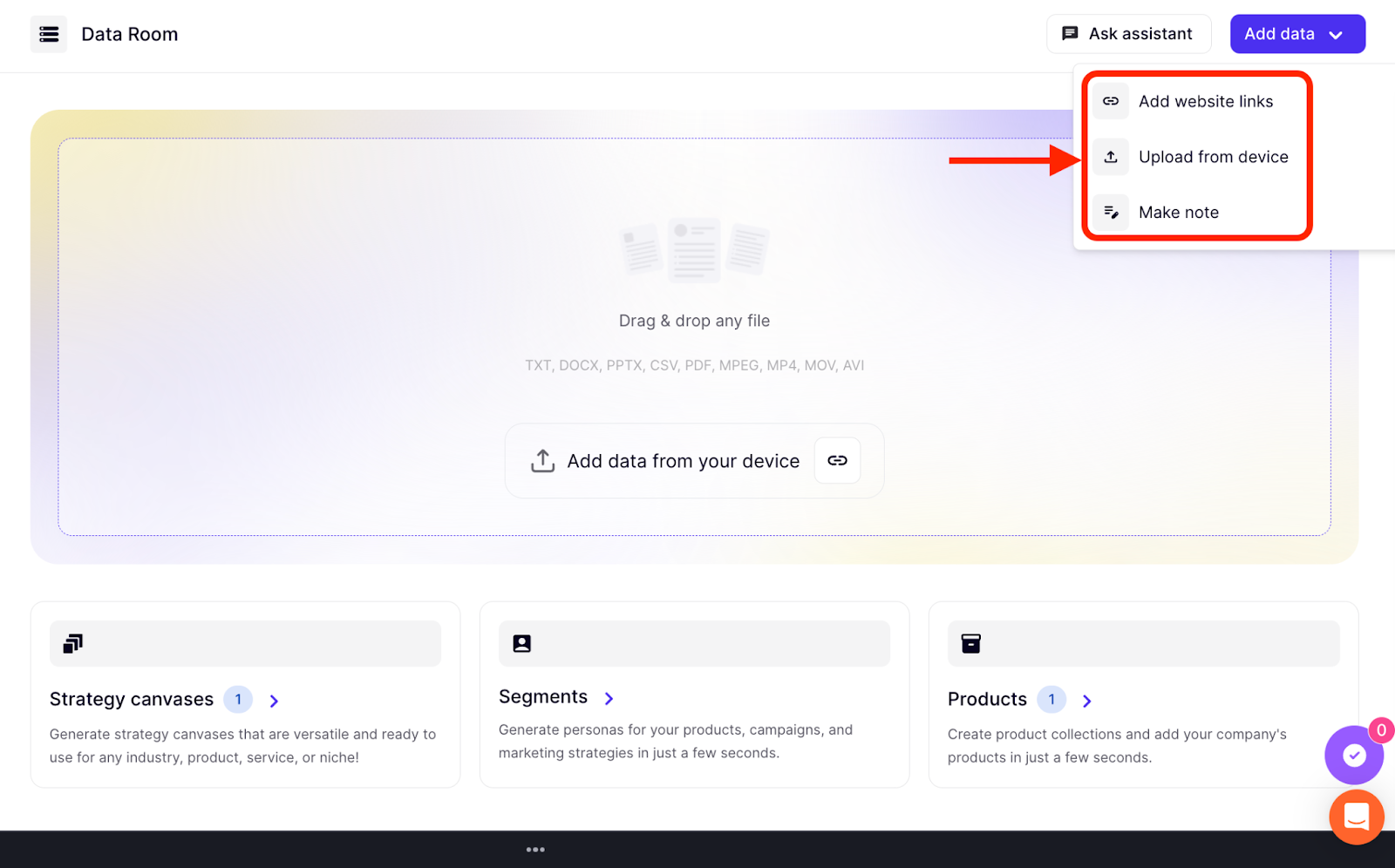Click the Strategy canvases heading
The image size is (1395, 868).
(x=132, y=700)
